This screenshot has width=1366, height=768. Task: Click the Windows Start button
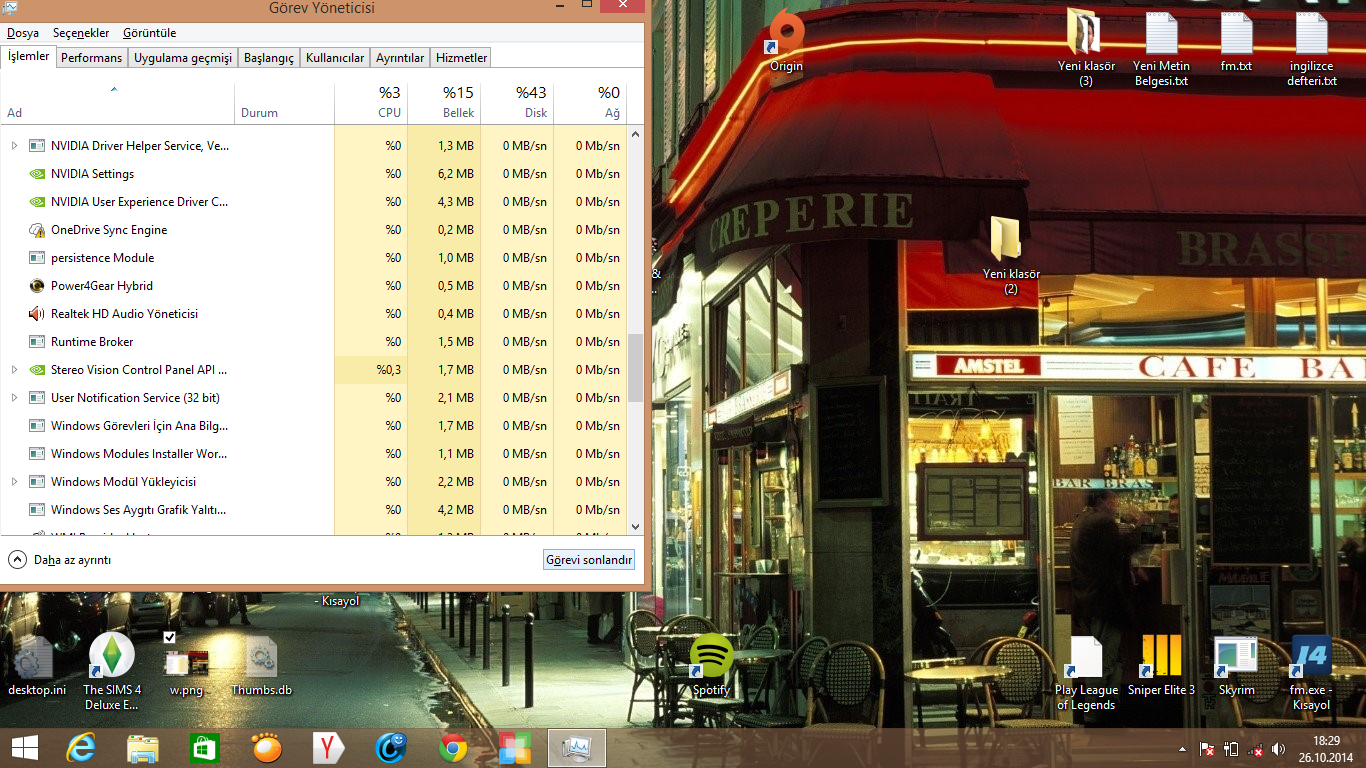click(25, 748)
